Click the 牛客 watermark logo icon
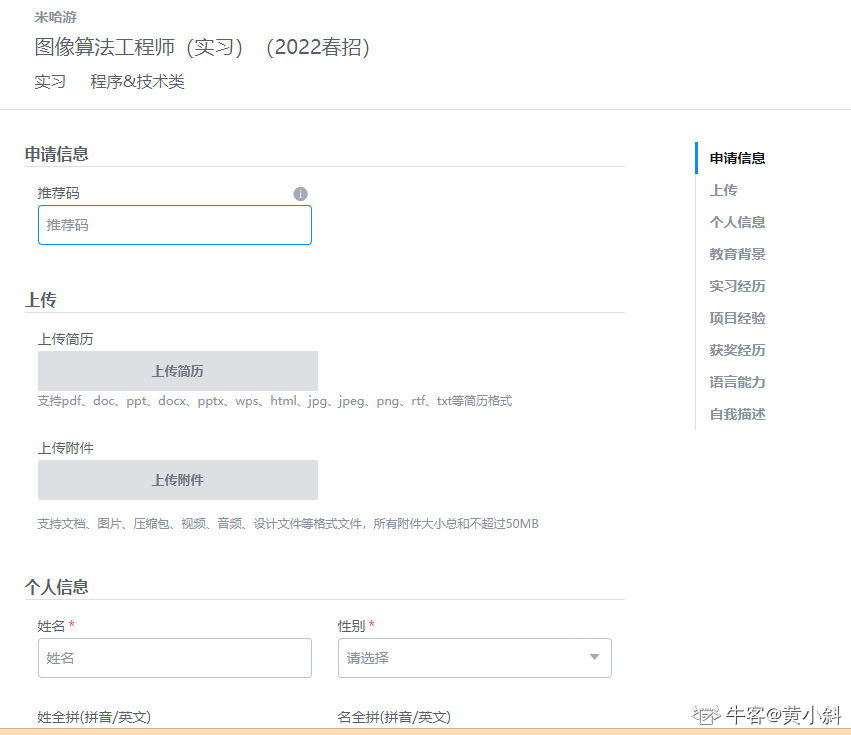Viewport: 851px width, 735px height. point(707,714)
